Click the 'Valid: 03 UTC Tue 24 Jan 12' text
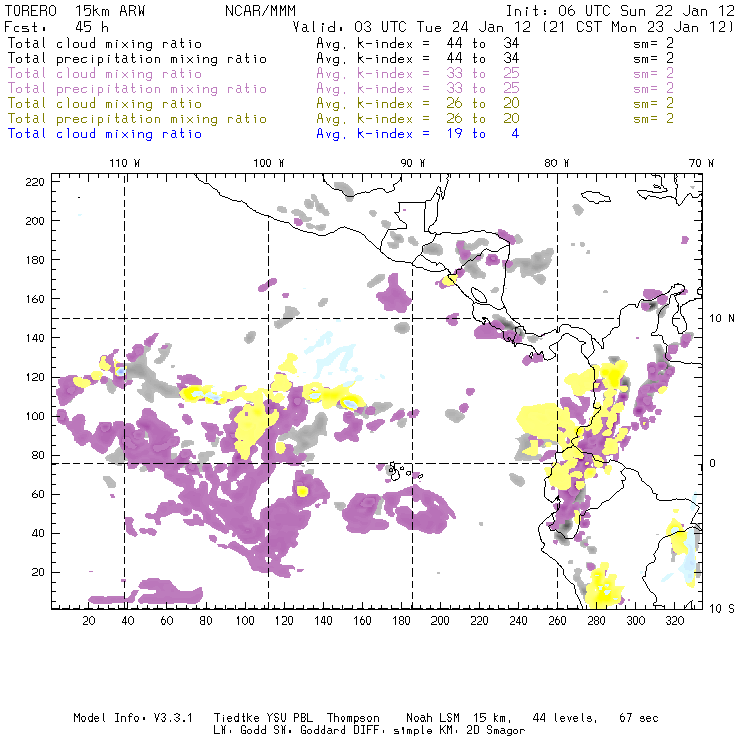The width and height of the screenshot is (740, 740). click(412, 27)
